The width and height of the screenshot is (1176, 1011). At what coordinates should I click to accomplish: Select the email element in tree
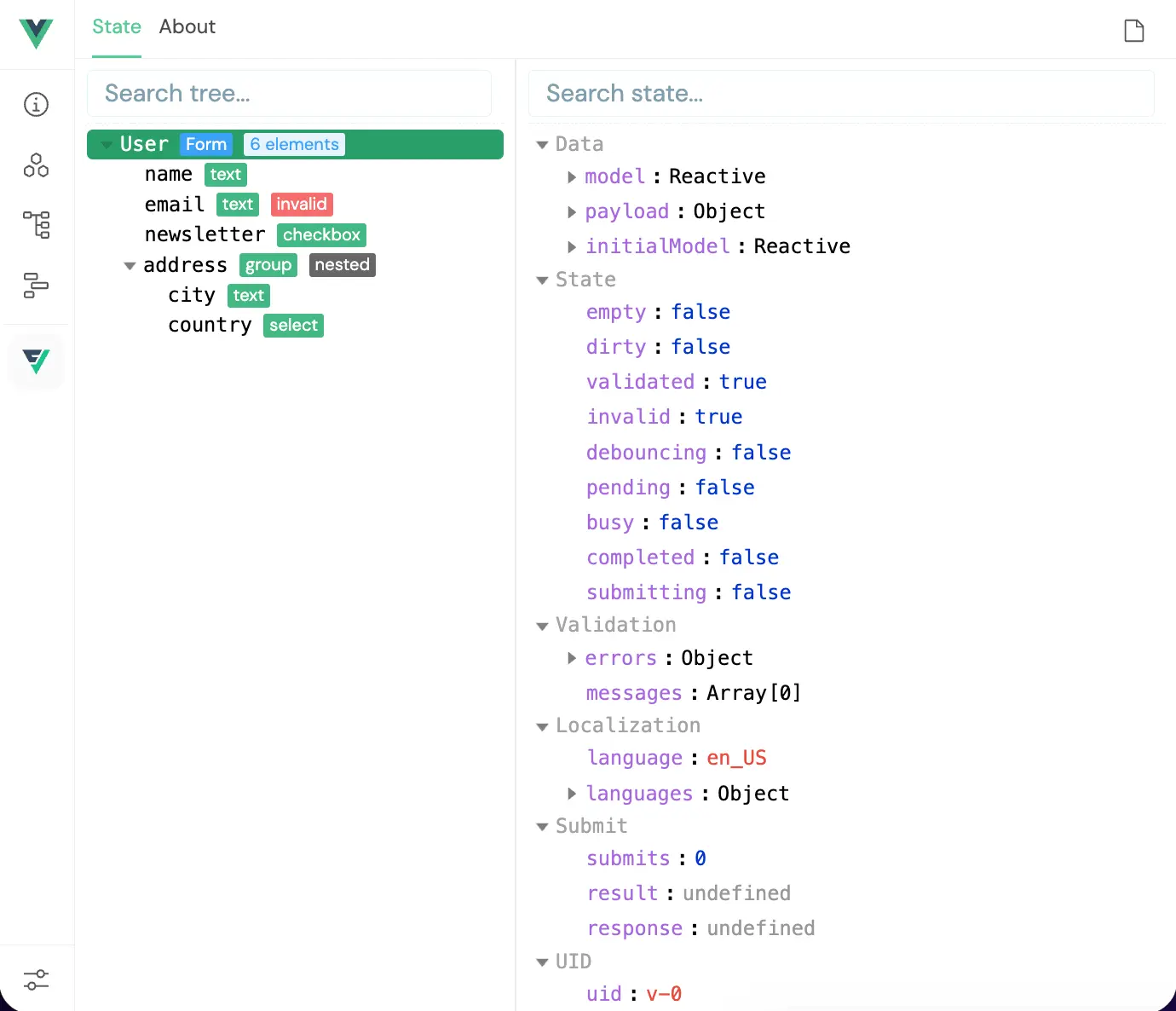[x=295, y=205]
